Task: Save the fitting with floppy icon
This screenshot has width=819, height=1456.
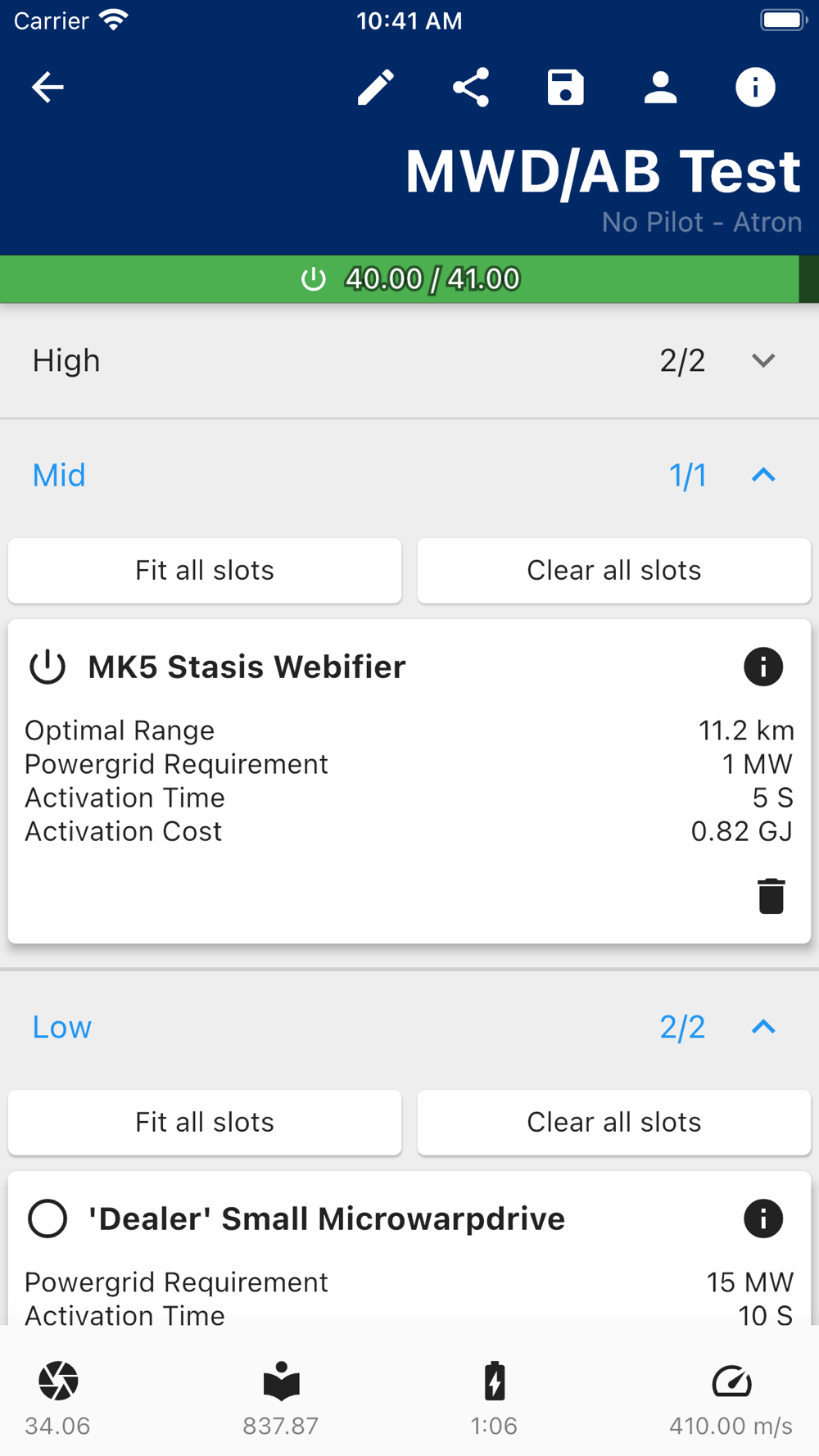Action: pyautogui.click(x=566, y=87)
